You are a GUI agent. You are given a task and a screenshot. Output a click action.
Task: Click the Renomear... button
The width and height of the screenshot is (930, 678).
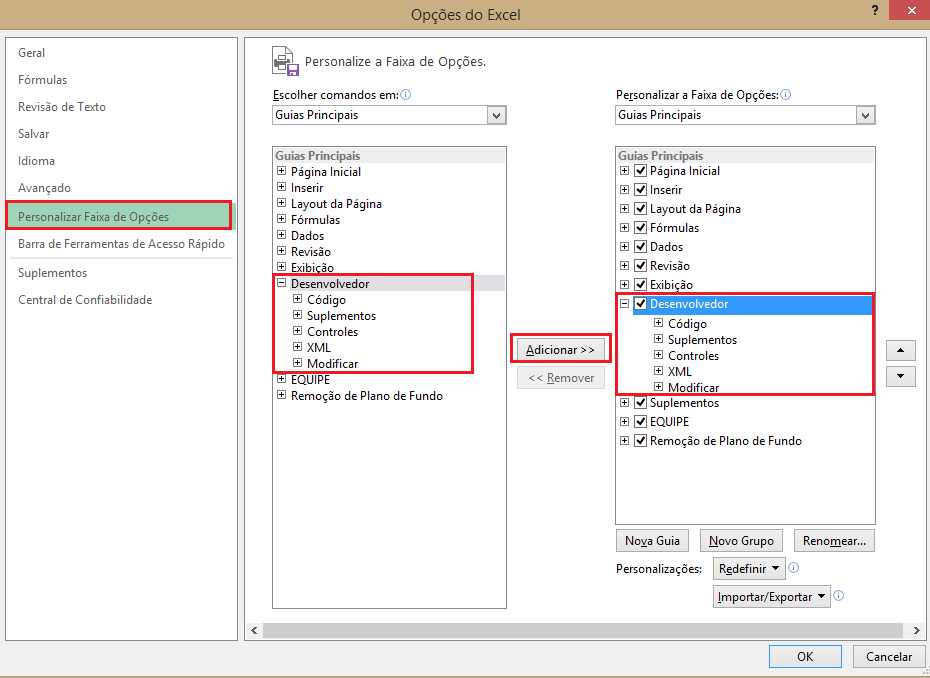[834, 540]
